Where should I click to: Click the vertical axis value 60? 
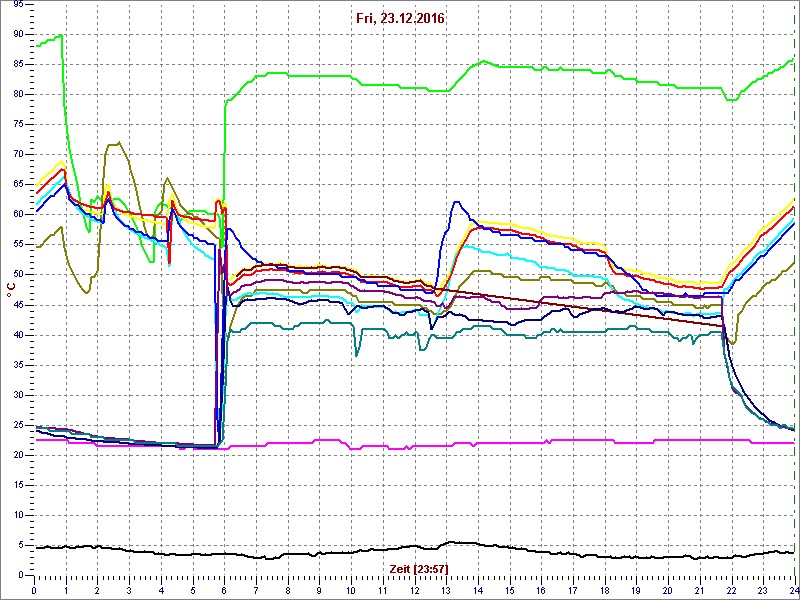pos(18,215)
